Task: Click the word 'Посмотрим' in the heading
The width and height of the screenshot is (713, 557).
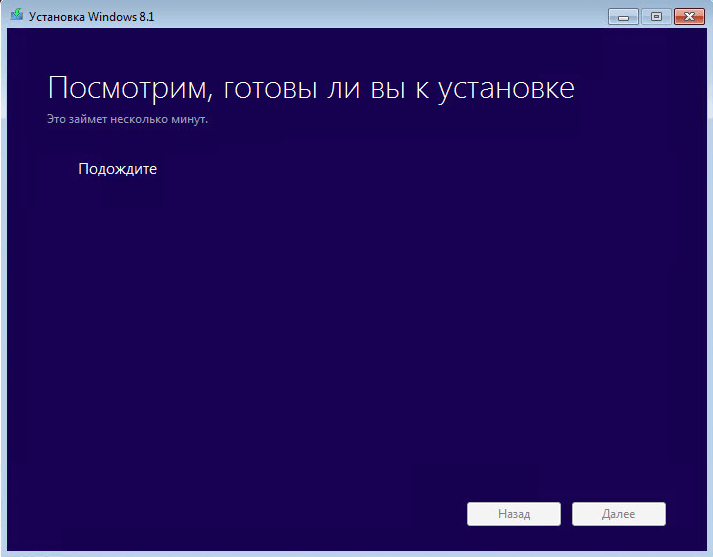Action: click(x=130, y=88)
